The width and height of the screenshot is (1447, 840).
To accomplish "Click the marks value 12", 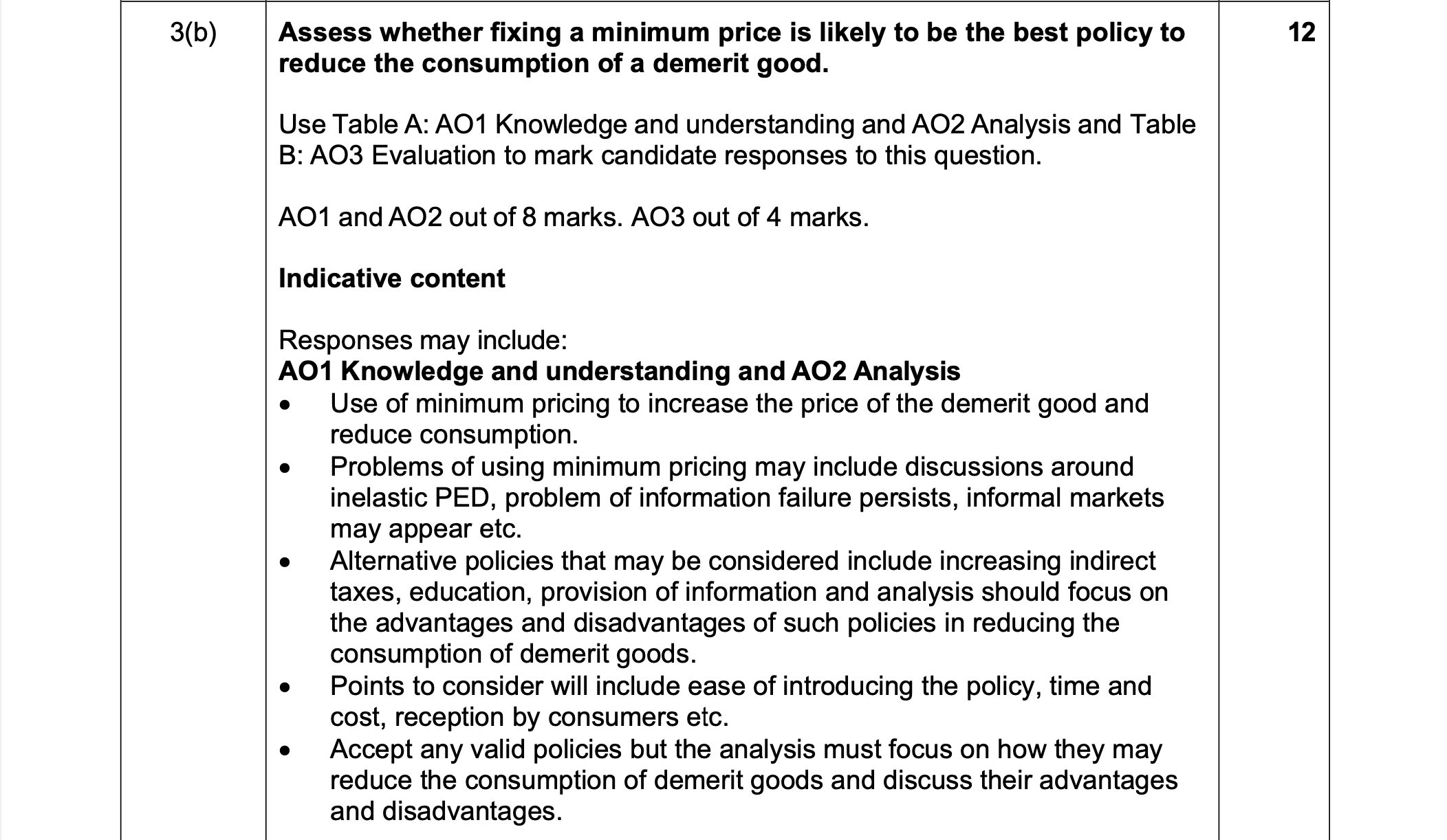I will click(x=1301, y=32).
